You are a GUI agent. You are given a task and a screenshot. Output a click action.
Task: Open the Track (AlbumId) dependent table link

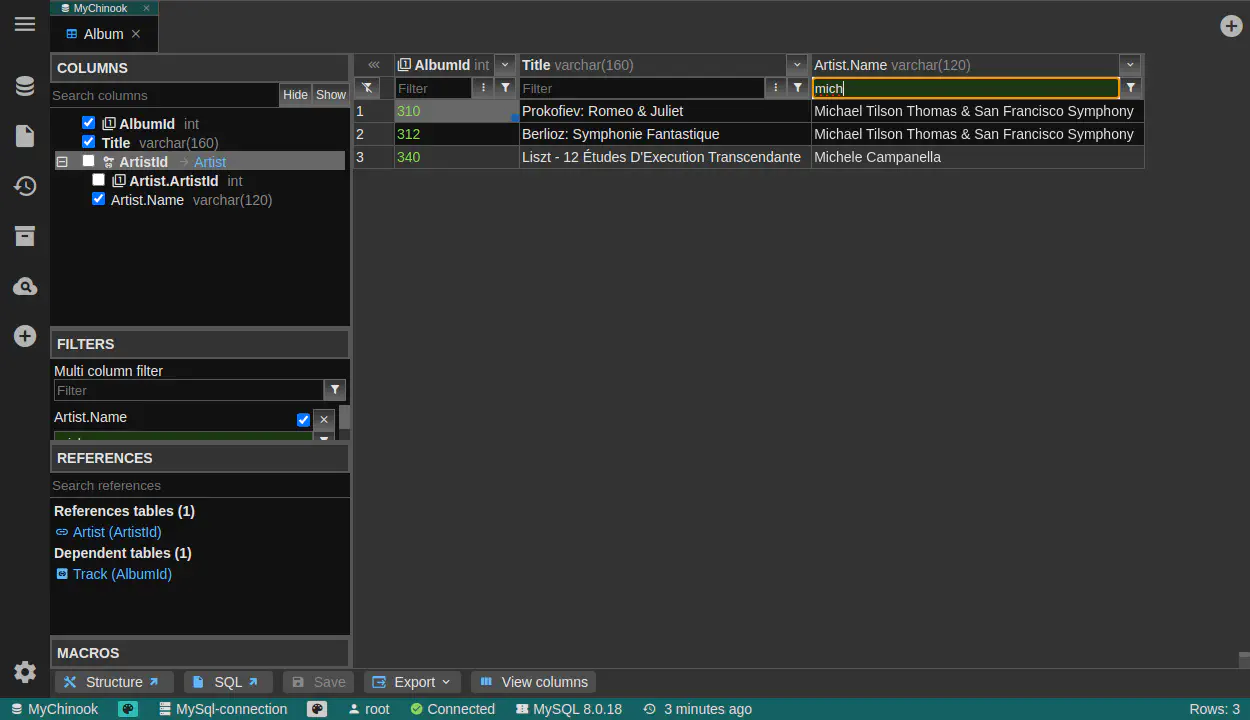[x=122, y=574]
